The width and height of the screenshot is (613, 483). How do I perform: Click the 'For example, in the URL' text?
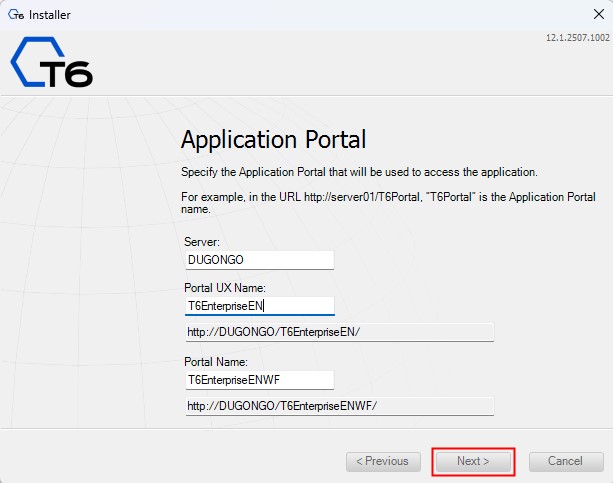388,203
